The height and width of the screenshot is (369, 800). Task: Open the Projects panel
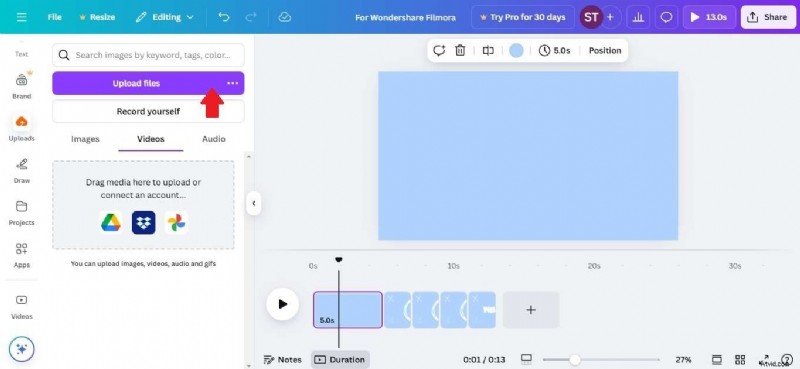(x=21, y=212)
